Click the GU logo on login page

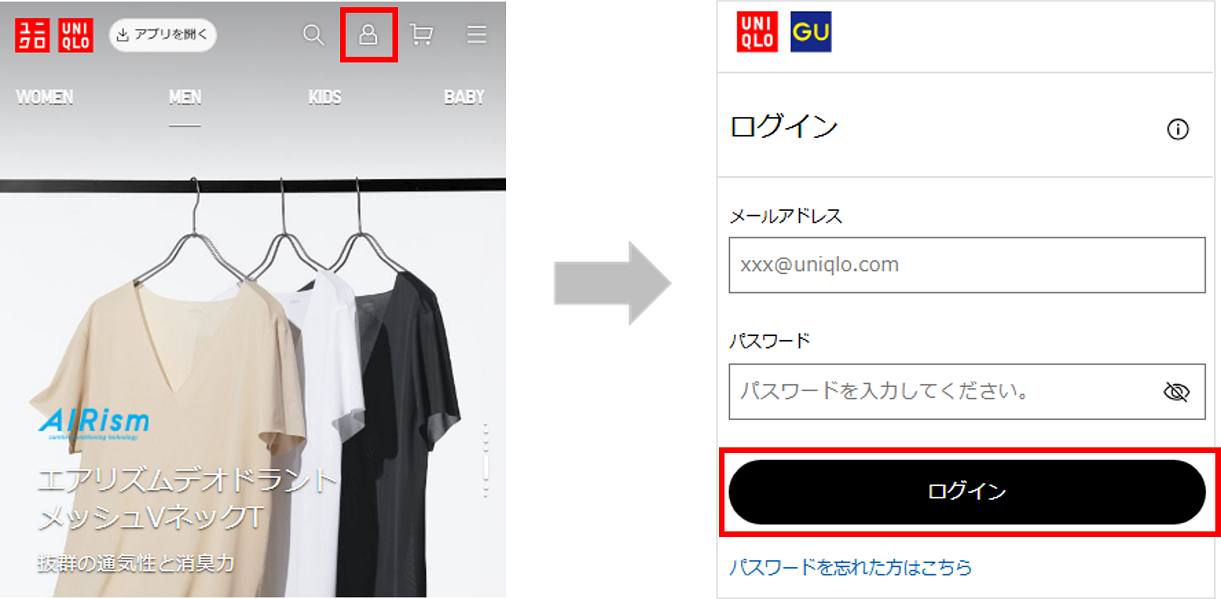pos(811,31)
